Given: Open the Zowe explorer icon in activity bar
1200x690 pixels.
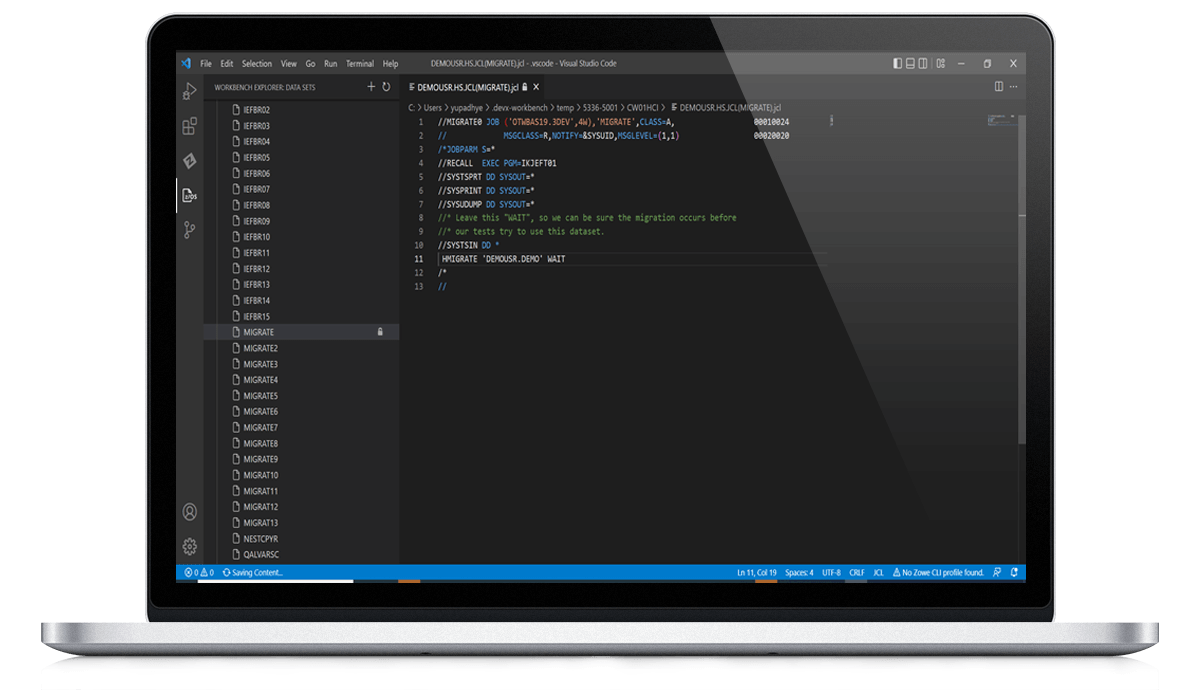Looking at the screenshot, I should (x=189, y=161).
